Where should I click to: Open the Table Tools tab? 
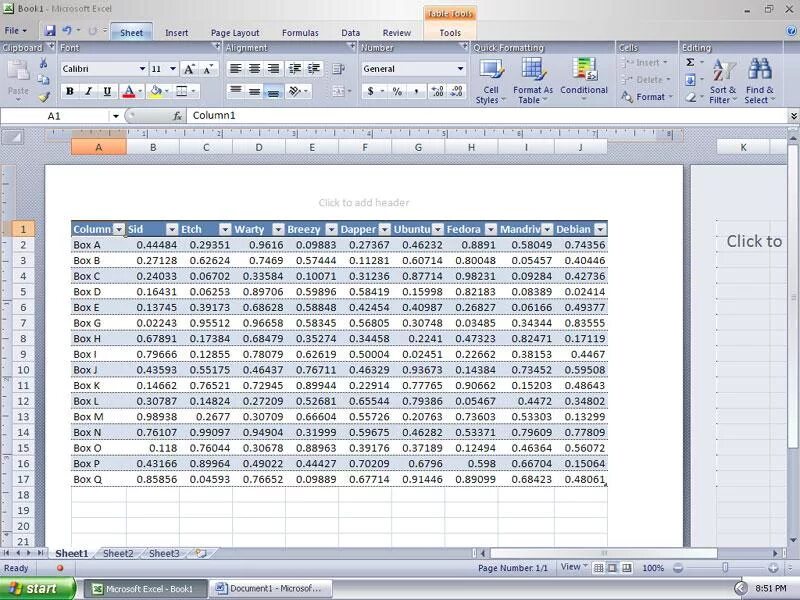point(449,33)
